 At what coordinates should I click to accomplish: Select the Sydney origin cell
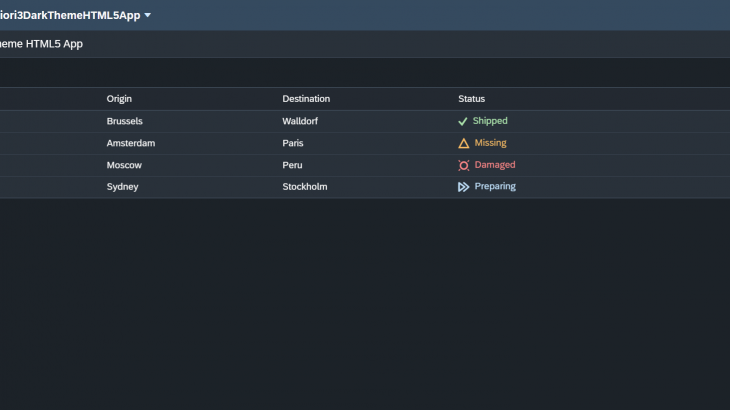[x=122, y=187]
